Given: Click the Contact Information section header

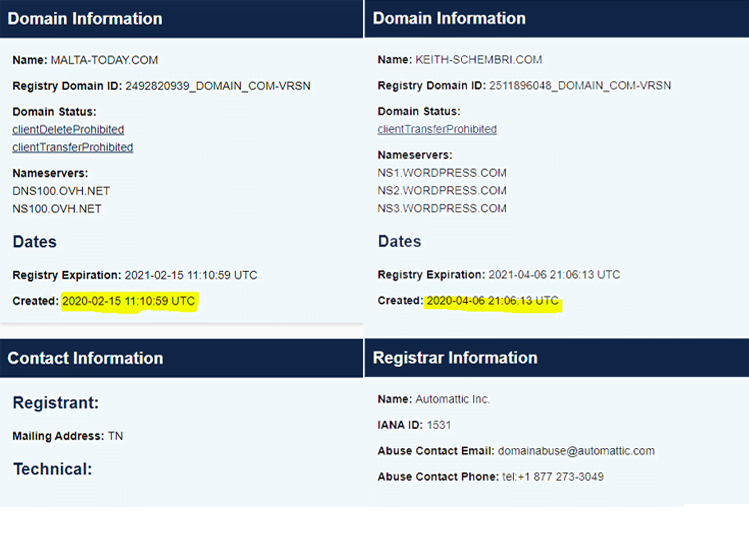Looking at the screenshot, I should coord(85,358).
